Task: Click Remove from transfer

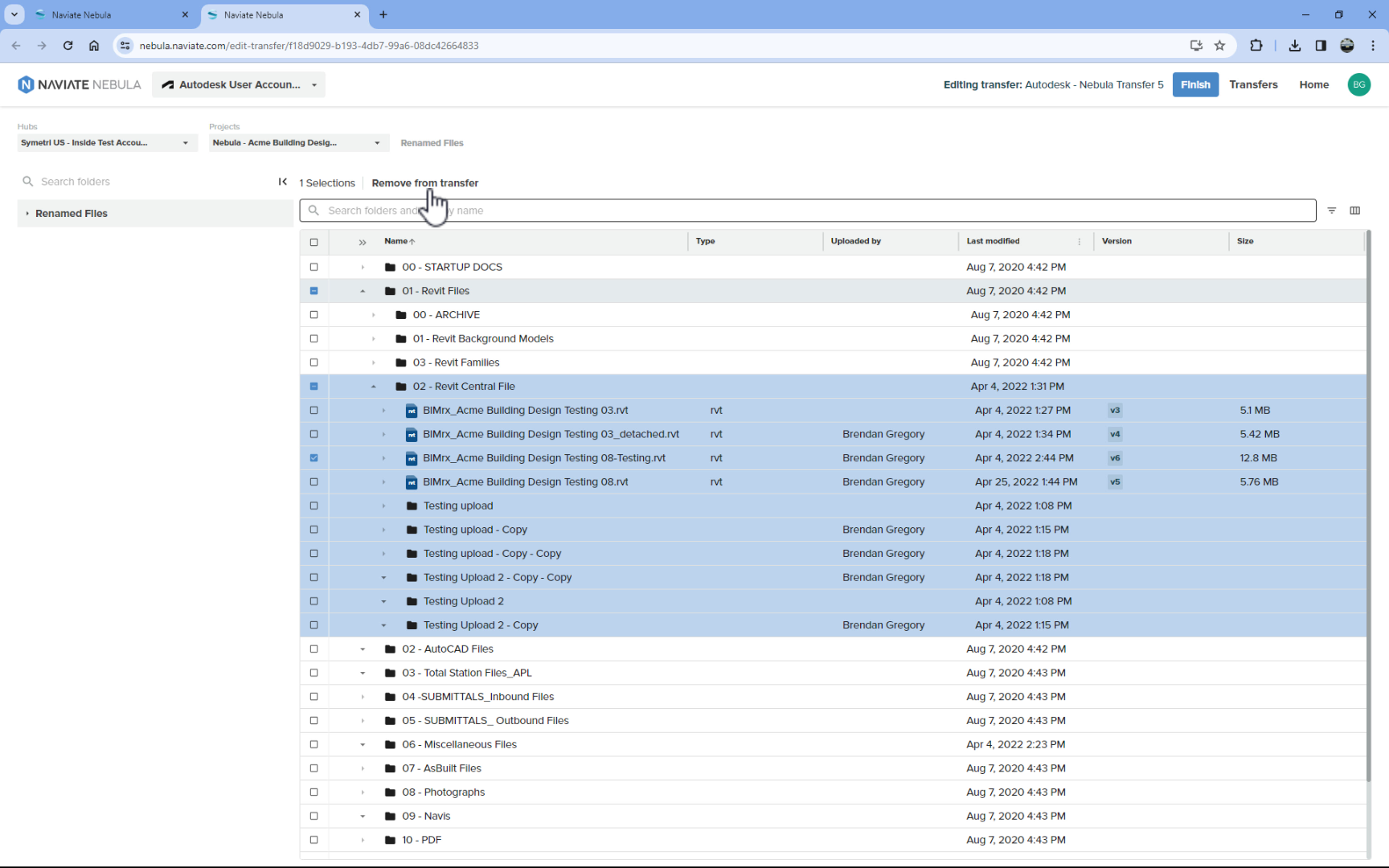Action: pyautogui.click(x=425, y=183)
